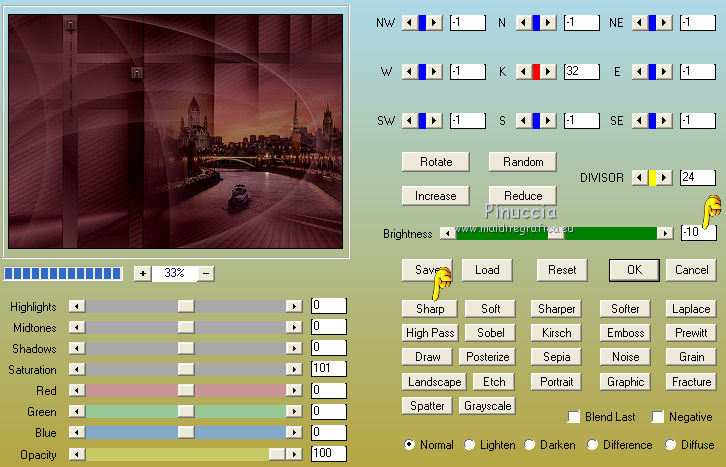Click the Highlights slider thumb
This screenshot has width=726, height=467.
click(186, 306)
